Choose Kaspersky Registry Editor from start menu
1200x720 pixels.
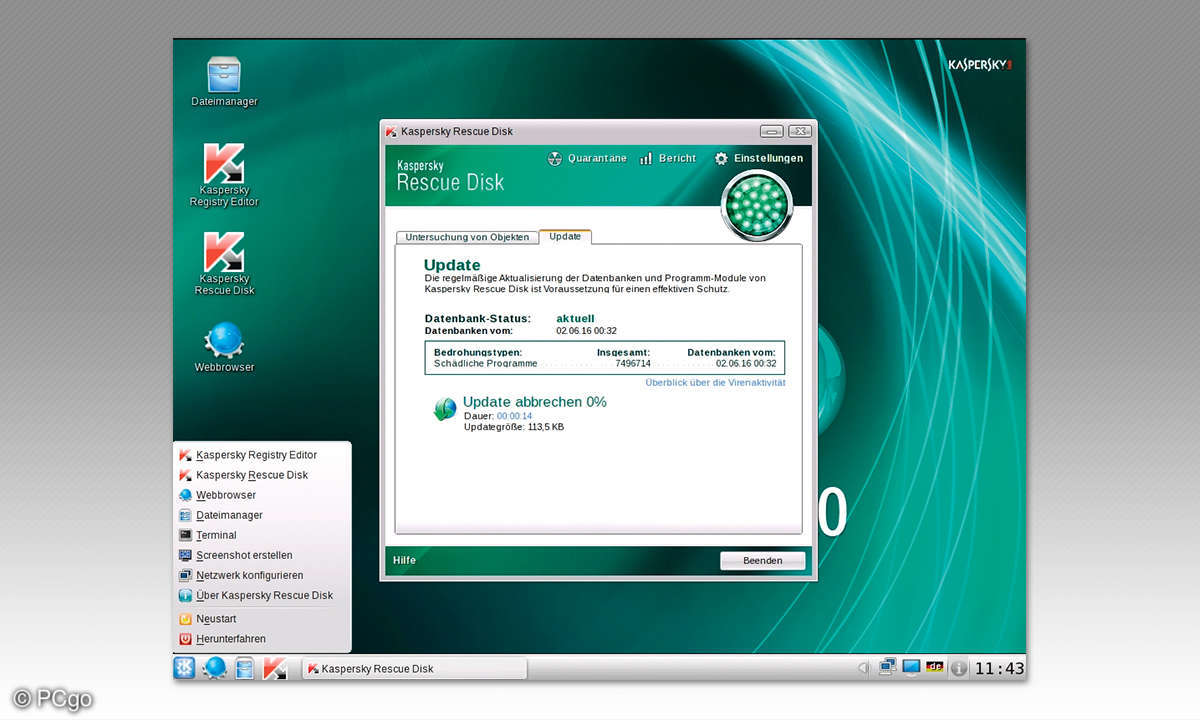tap(262, 455)
